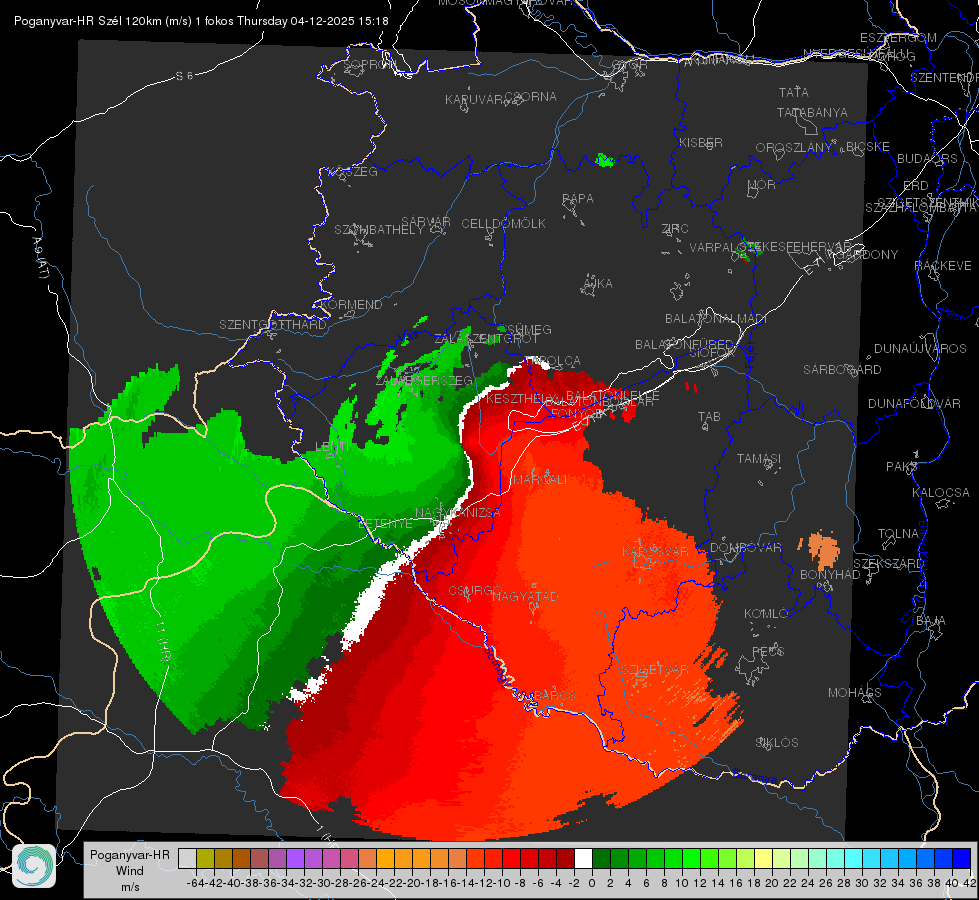This screenshot has height=900, width=979.
Task: Click the TATA town label
Action: pos(794,92)
